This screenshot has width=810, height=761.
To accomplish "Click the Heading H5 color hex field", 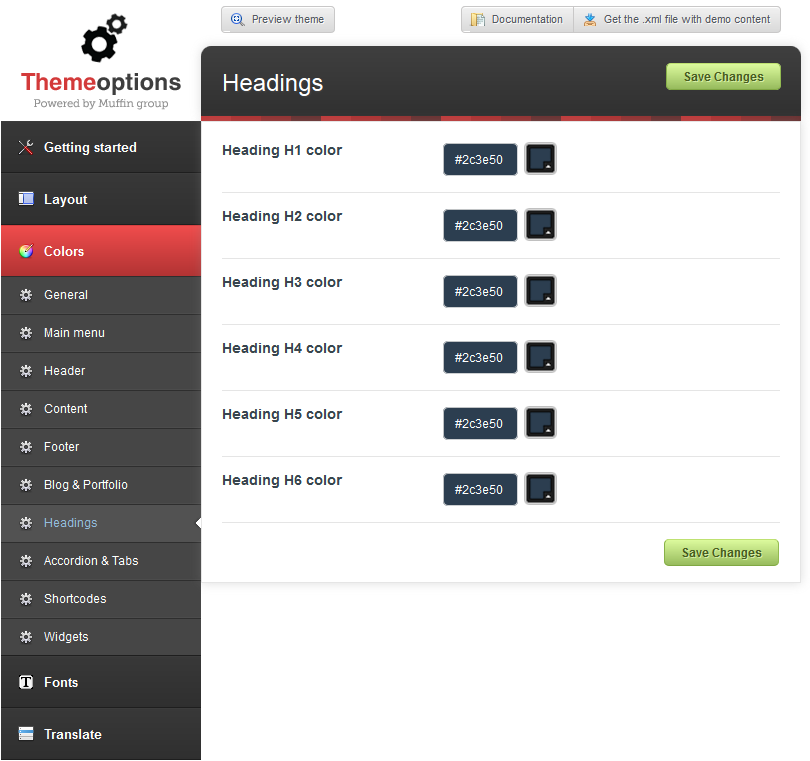I will [x=480, y=424].
